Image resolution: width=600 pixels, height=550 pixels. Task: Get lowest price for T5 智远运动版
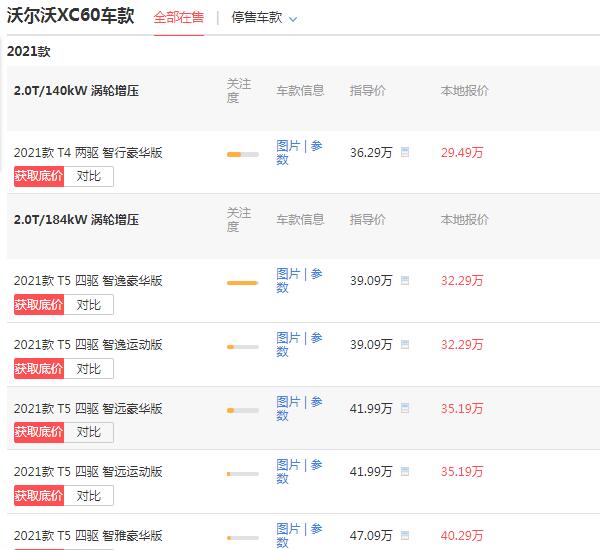tap(39, 496)
